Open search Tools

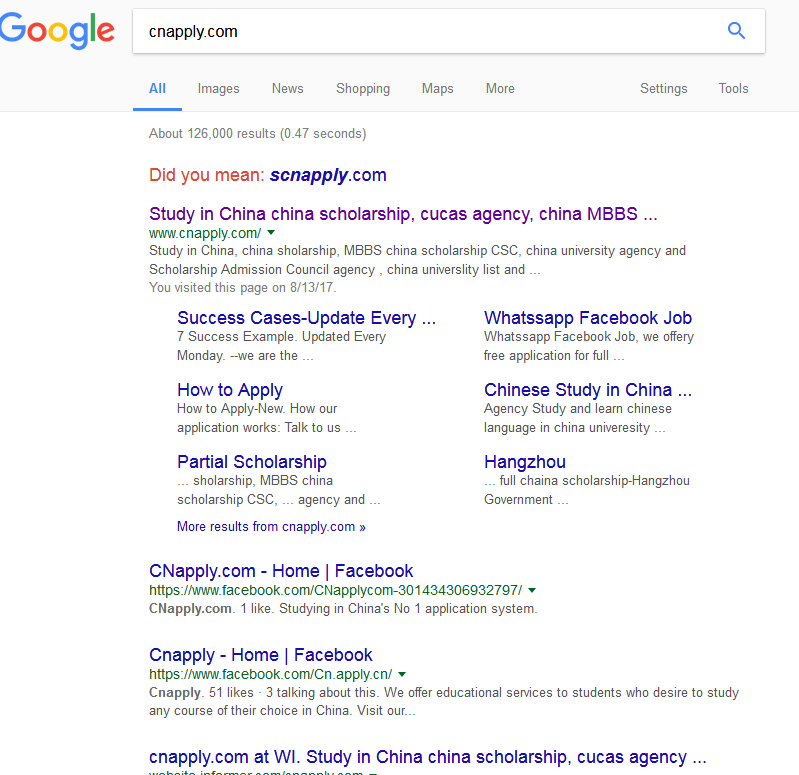click(x=733, y=89)
